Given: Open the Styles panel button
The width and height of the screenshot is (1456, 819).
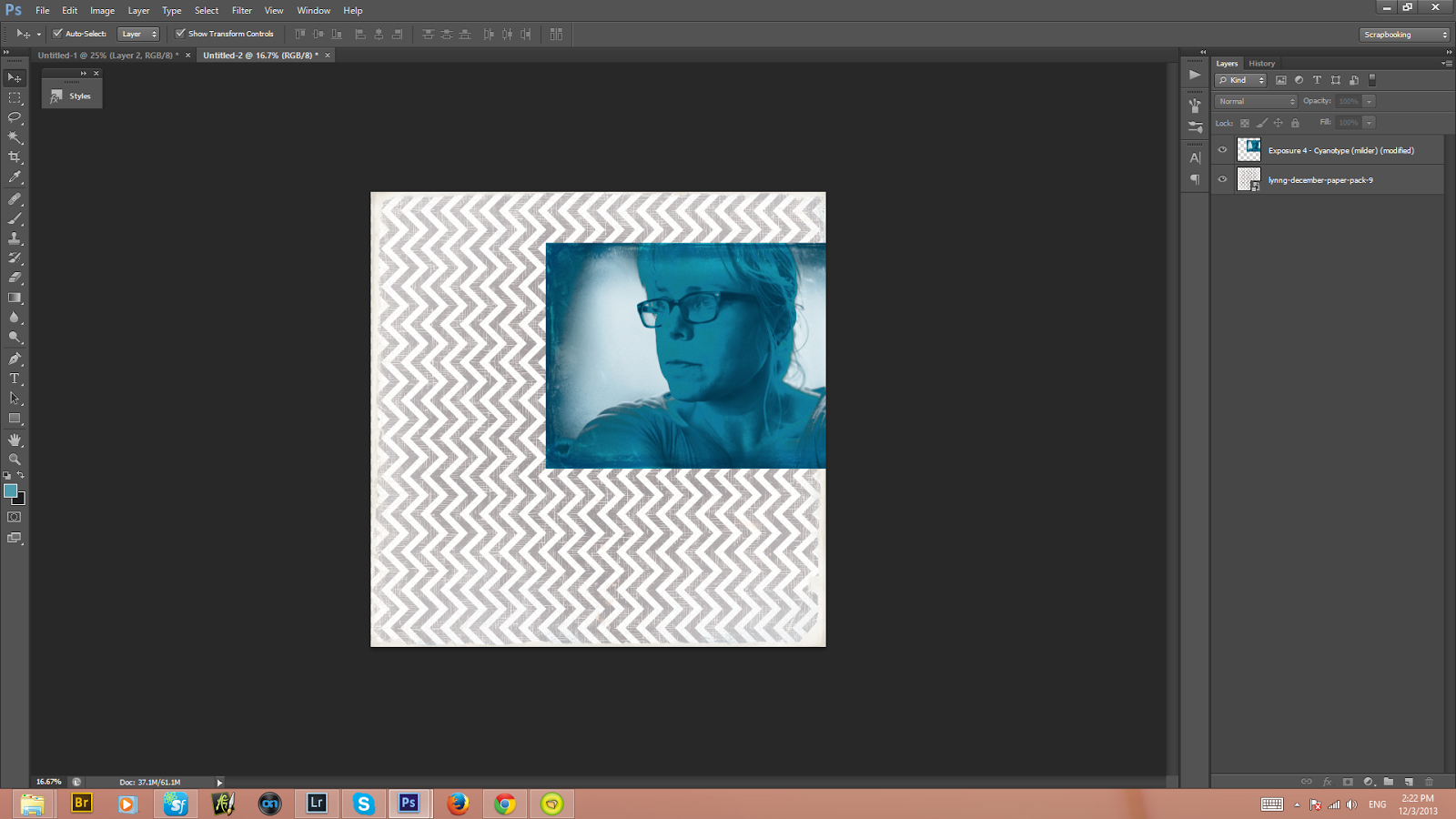Looking at the screenshot, I should point(72,96).
